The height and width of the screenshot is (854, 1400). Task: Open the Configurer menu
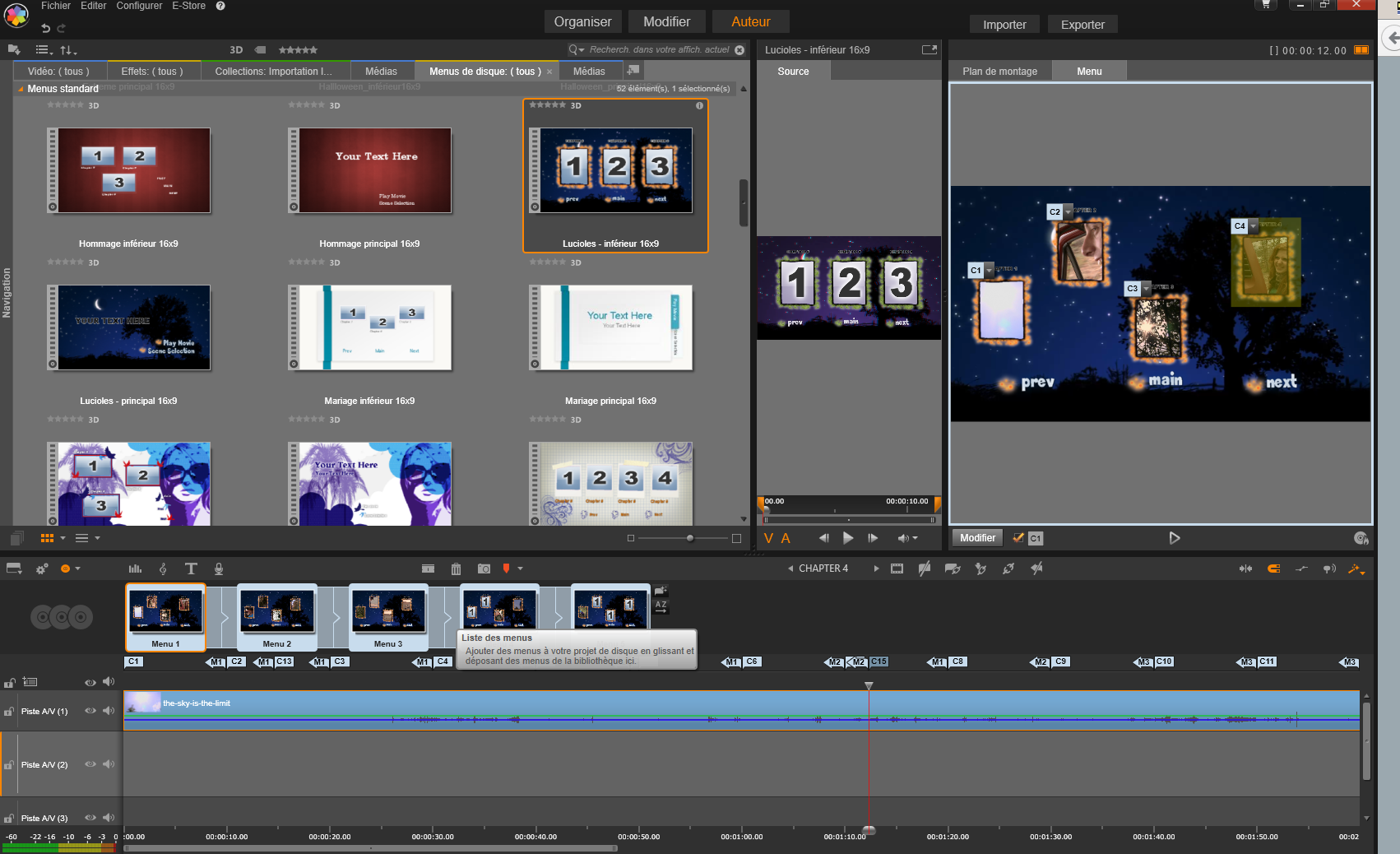pos(139,6)
